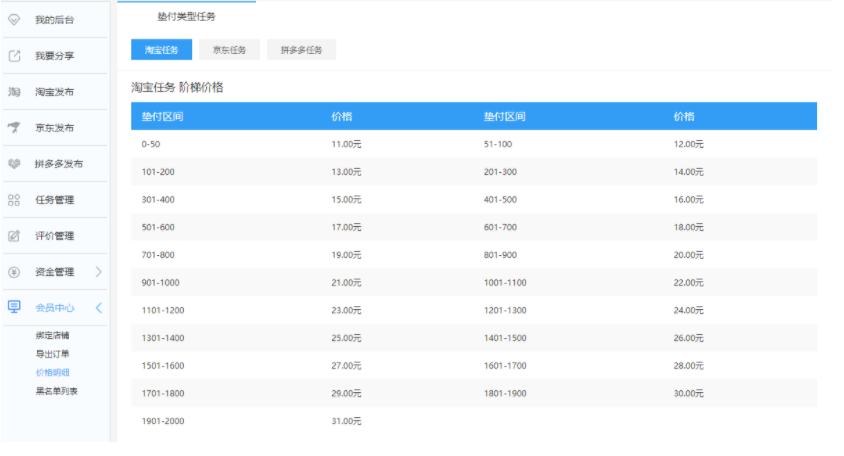Viewport: 844px width, 456px height.
Task: Click the 资金管理 coin icon
Action: click(x=14, y=272)
